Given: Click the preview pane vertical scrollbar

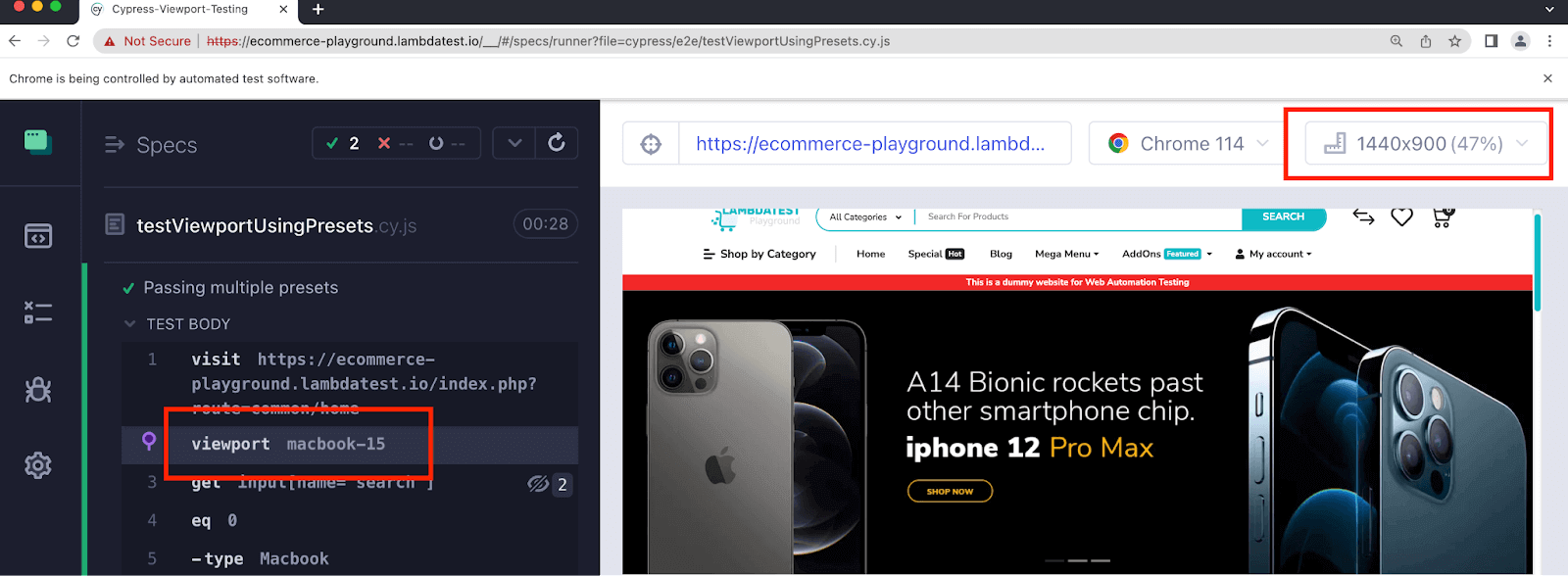Looking at the screenshot, I should (x=1538, y=263).
